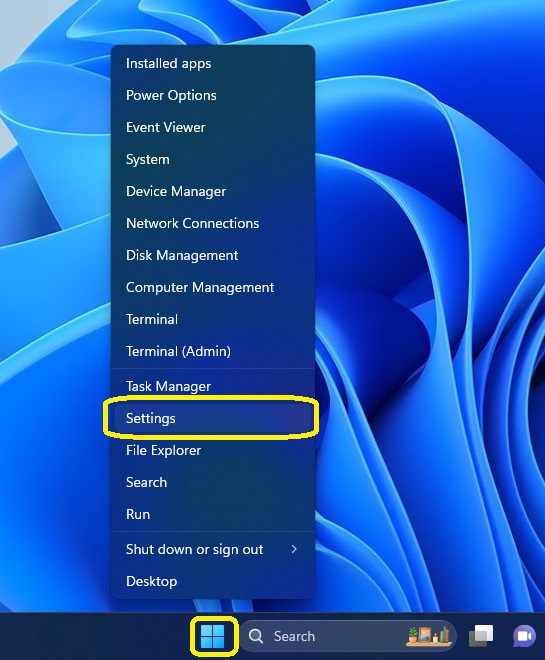545x660 pixels.
Task: Open File Explorer from the menu
Action: point(213,450)
